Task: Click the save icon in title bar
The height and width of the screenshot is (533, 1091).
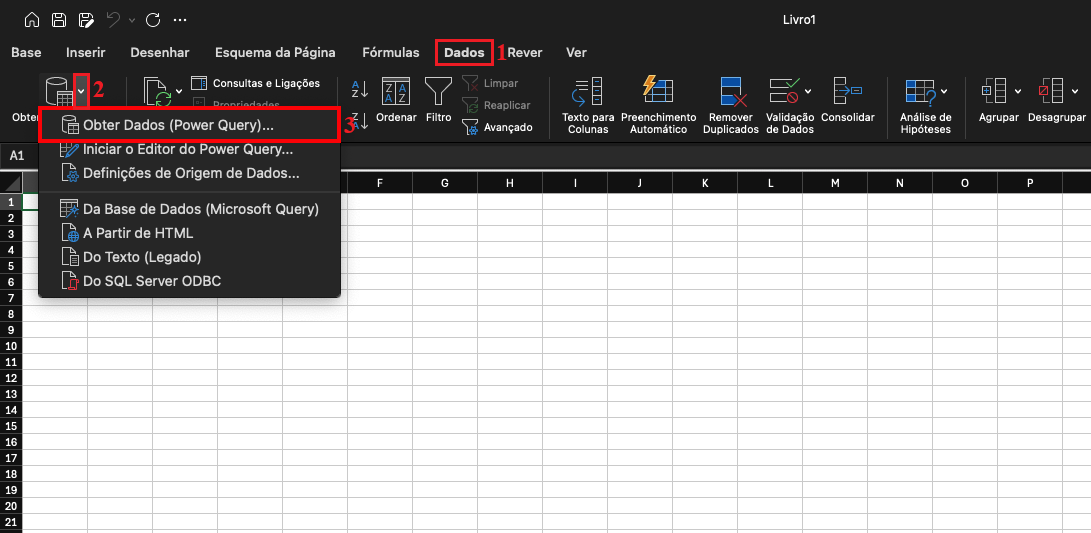Action: click(59, 19)
